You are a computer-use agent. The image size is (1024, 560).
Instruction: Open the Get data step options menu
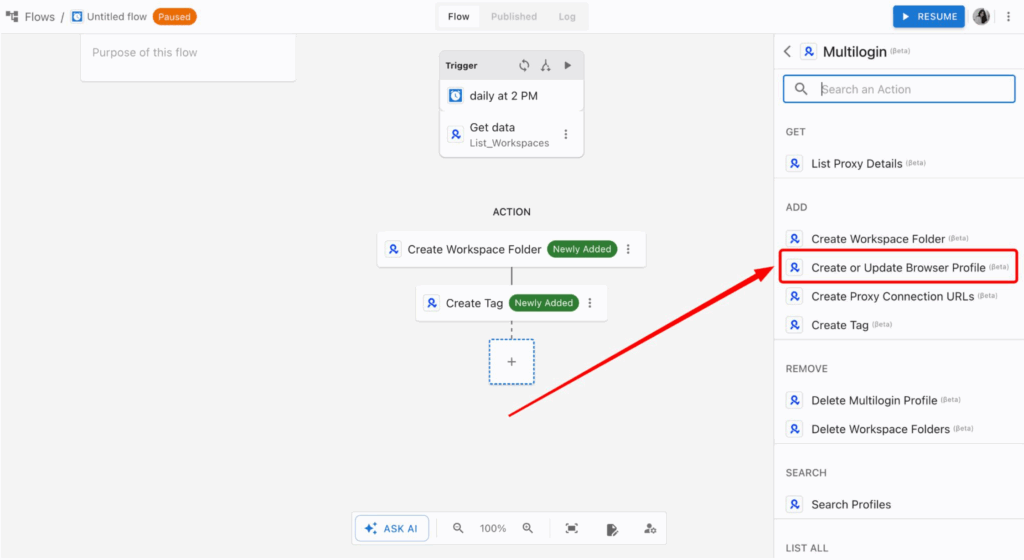[x=566, y=134]
